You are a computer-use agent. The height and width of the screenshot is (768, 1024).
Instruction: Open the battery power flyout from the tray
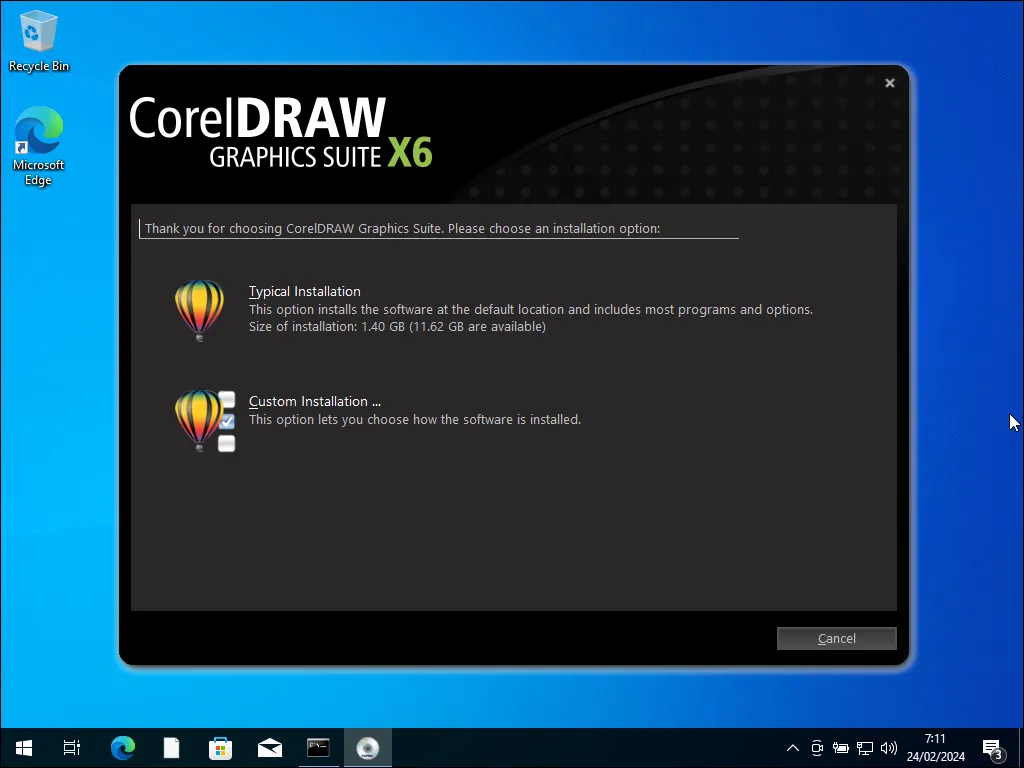(x=840, y=747)
